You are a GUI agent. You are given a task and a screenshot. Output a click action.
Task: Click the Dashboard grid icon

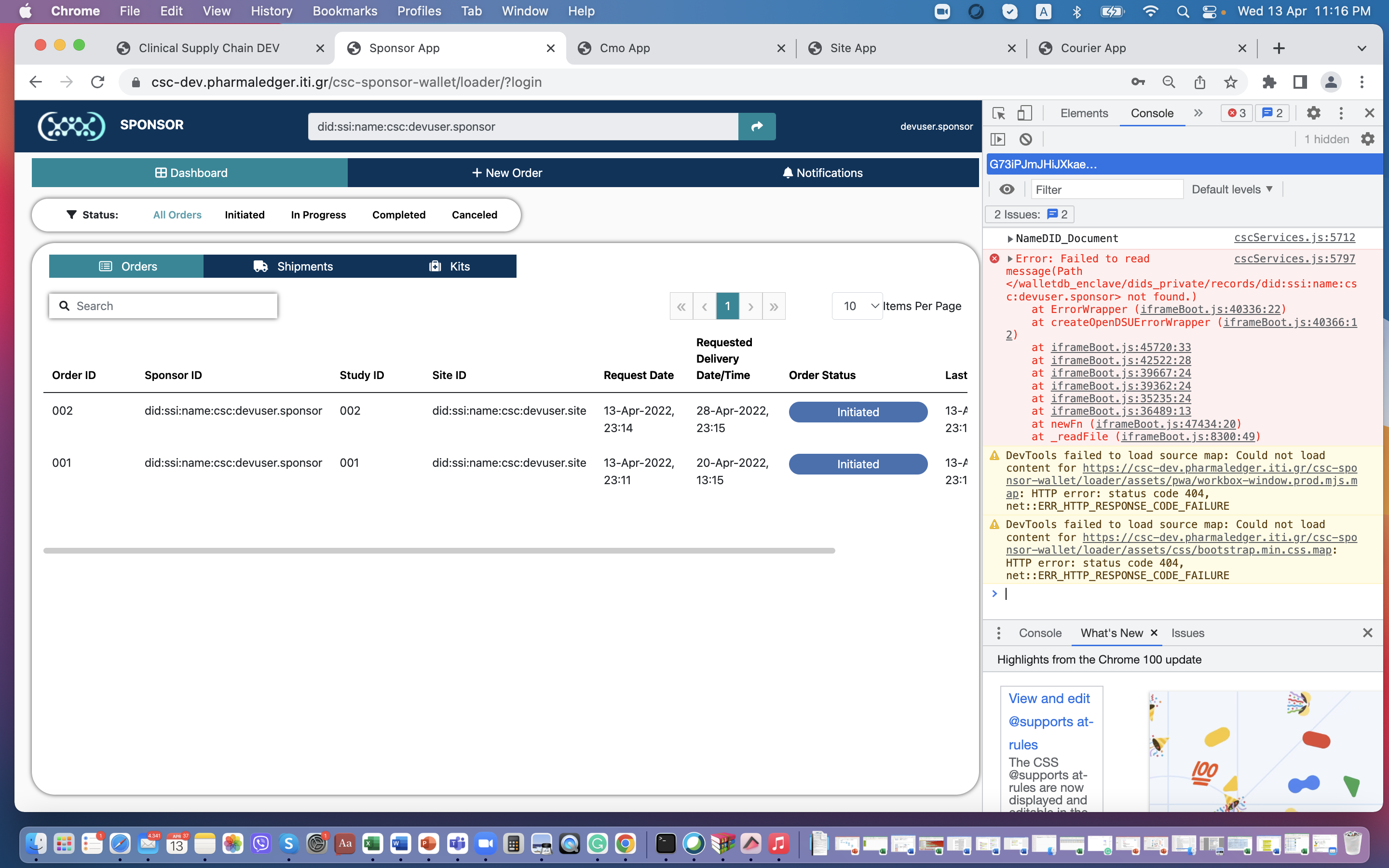point(161,172)
